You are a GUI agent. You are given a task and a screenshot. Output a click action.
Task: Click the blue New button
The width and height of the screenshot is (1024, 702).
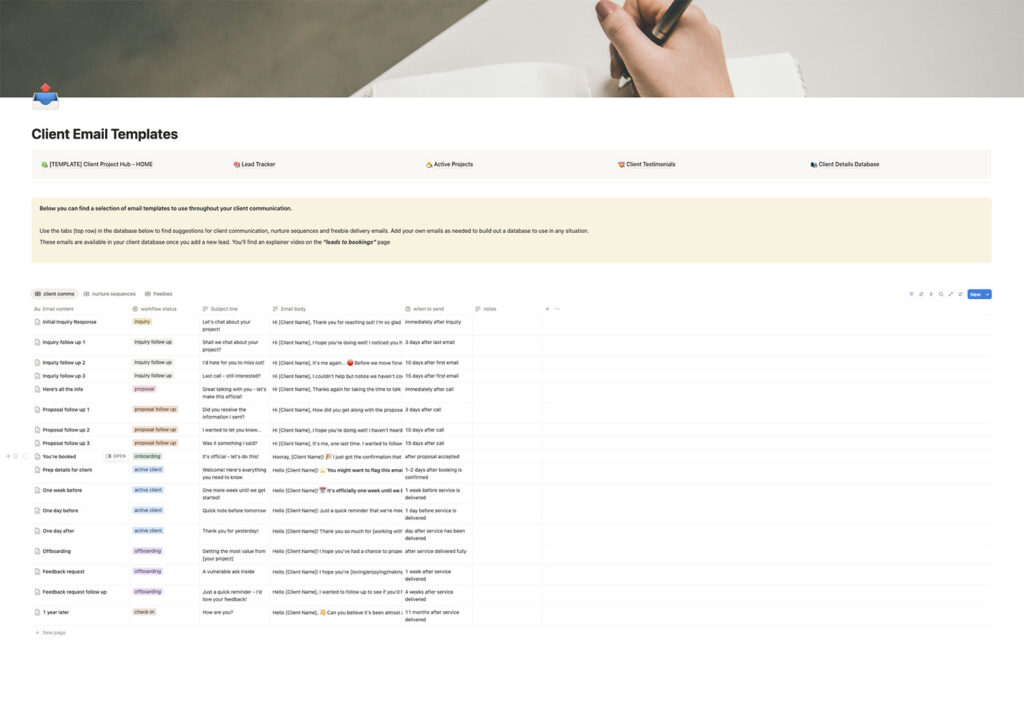point(977,294)
